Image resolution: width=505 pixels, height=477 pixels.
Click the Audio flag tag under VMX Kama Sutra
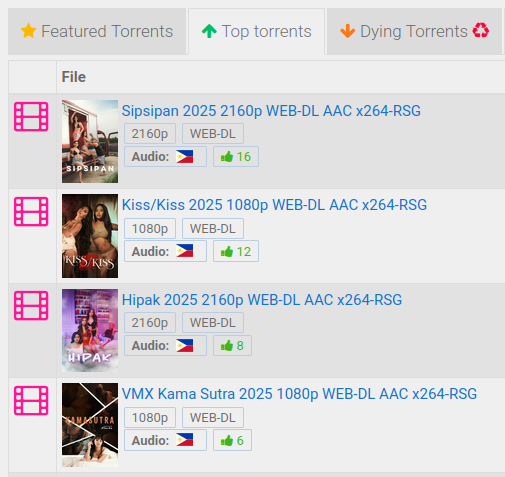pos(165,440)
